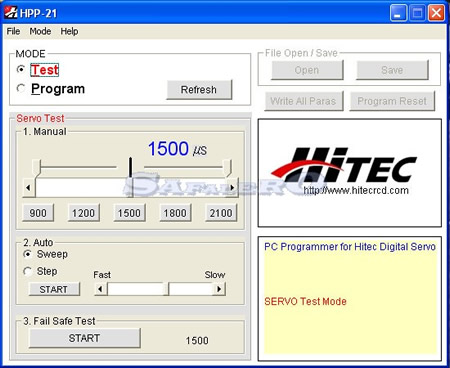Open the Mode menu
This screenshot has height=368, width=450.
[40, 31]
